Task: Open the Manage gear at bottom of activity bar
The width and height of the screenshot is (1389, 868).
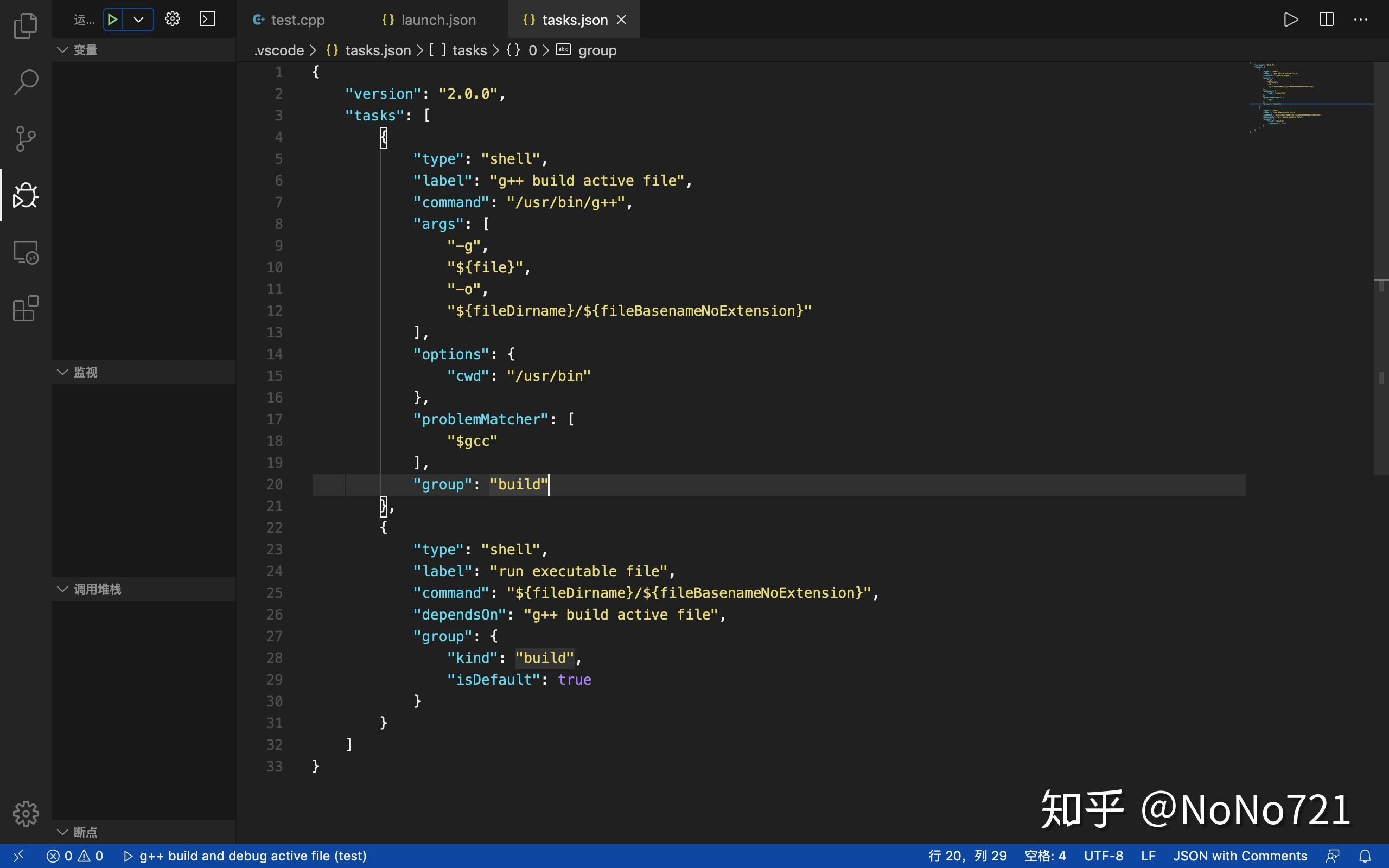Action: (x=26, y=813)
